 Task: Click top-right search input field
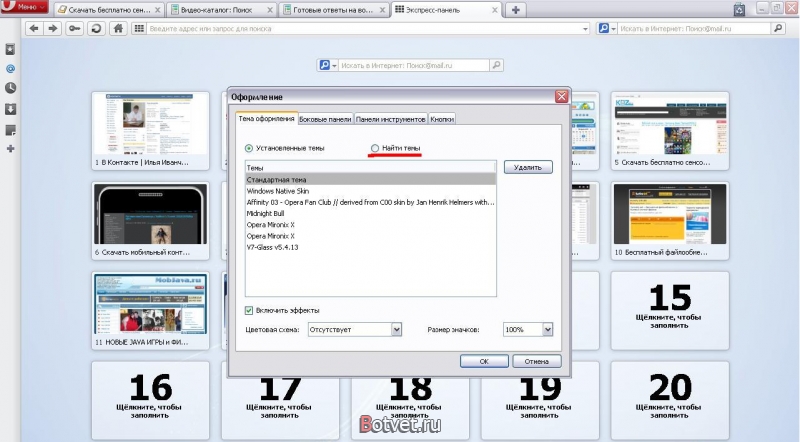(694, 29)
